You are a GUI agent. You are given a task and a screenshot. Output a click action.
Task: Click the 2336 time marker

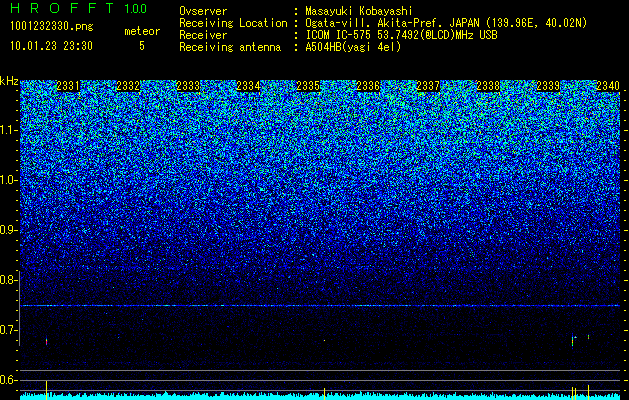click(368, 86)
